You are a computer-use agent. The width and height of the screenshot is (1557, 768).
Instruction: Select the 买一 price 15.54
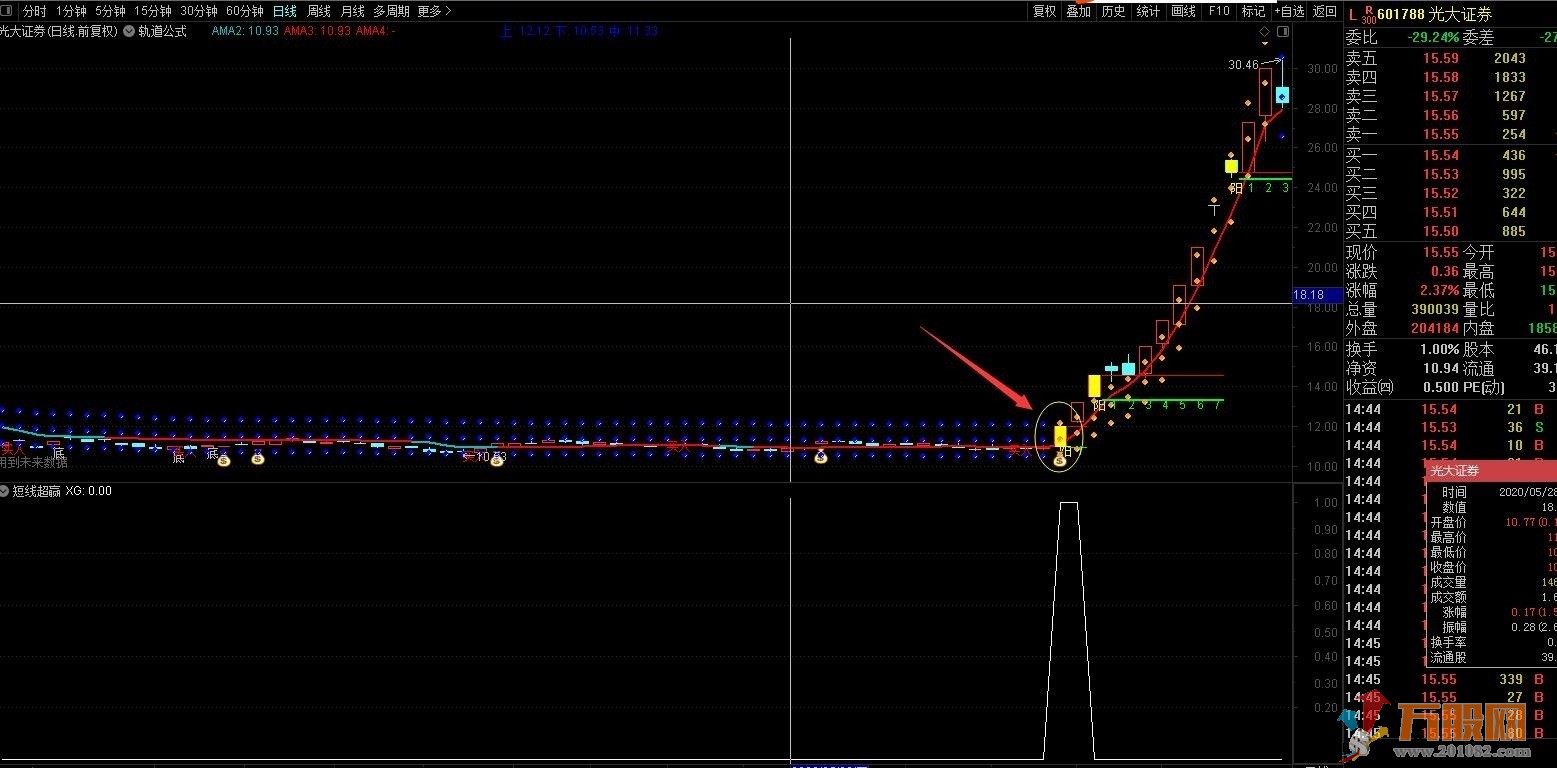pyautogui.click(x=1441, y=156)
